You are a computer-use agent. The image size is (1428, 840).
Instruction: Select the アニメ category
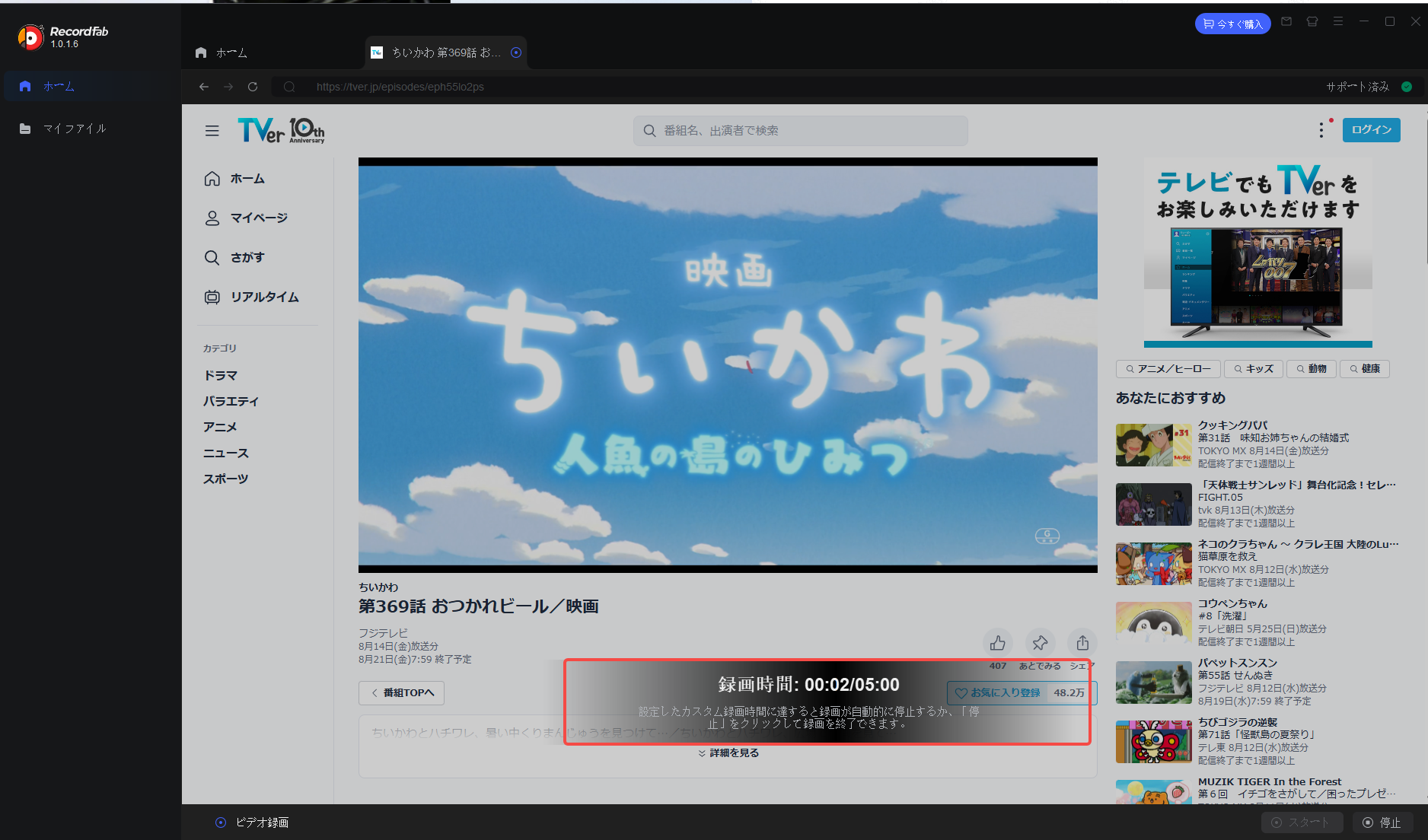point(220,427)
